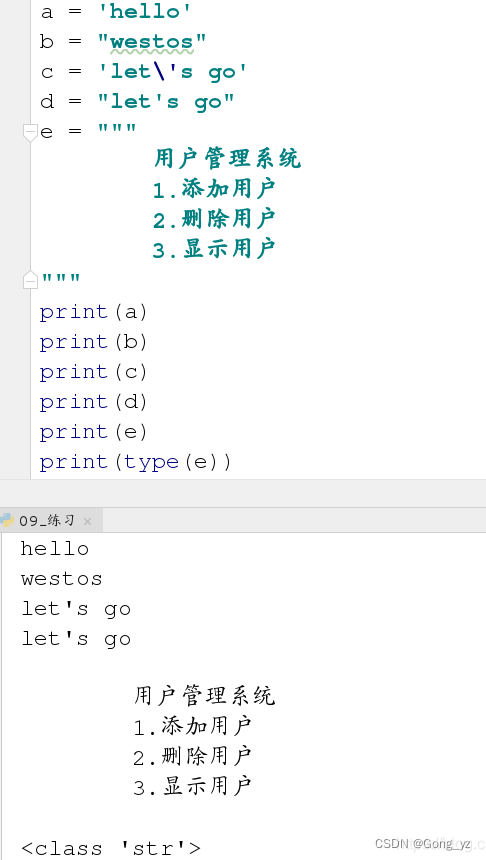The width and height of the screenshot is (486, 860).
Task: Click the westos output line in console
Action: [x=61, y=579]
